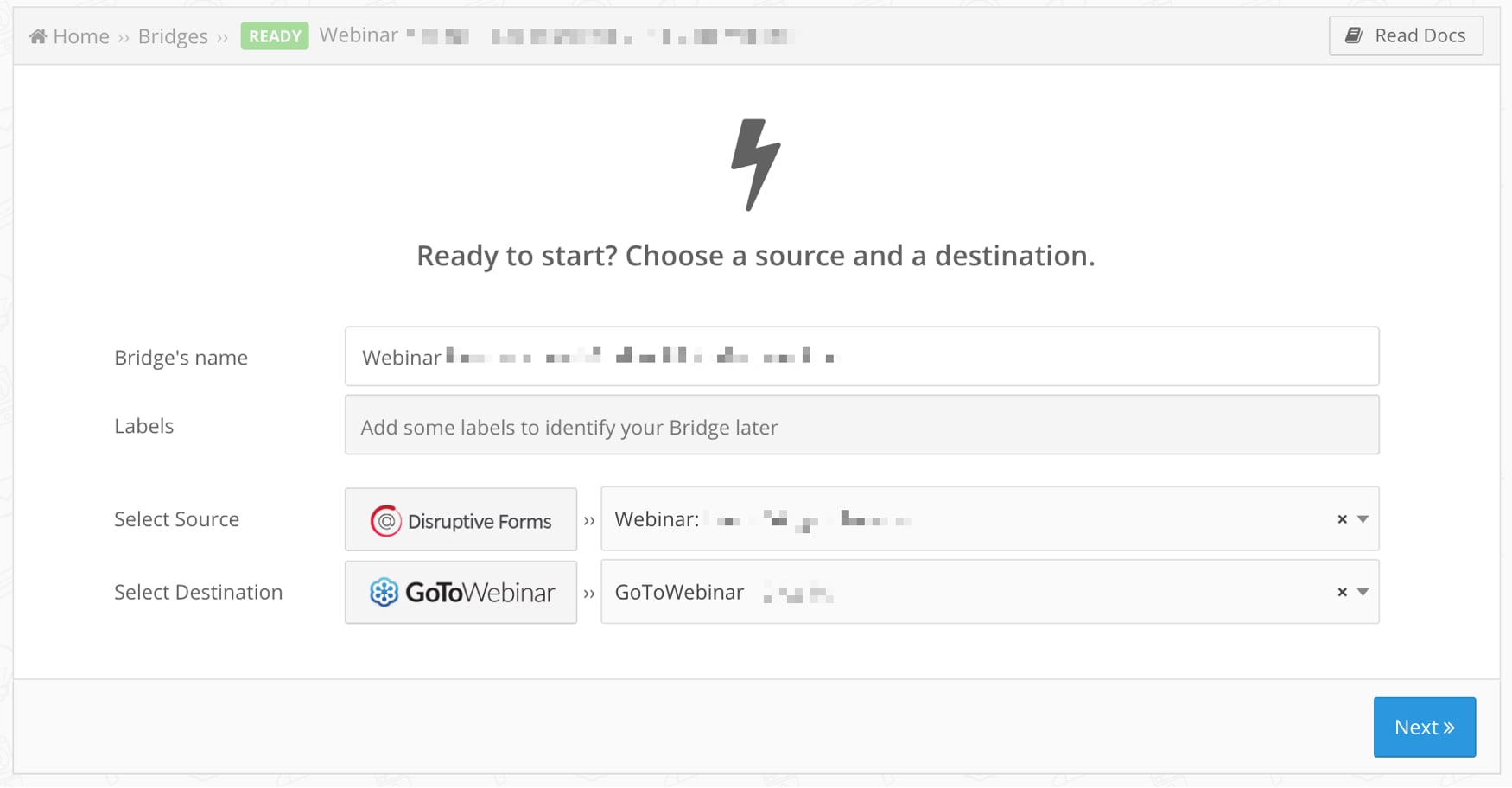Click the Select Destination label
Viewport: 1512px width, 788px height.
click(x=198, y=593)
